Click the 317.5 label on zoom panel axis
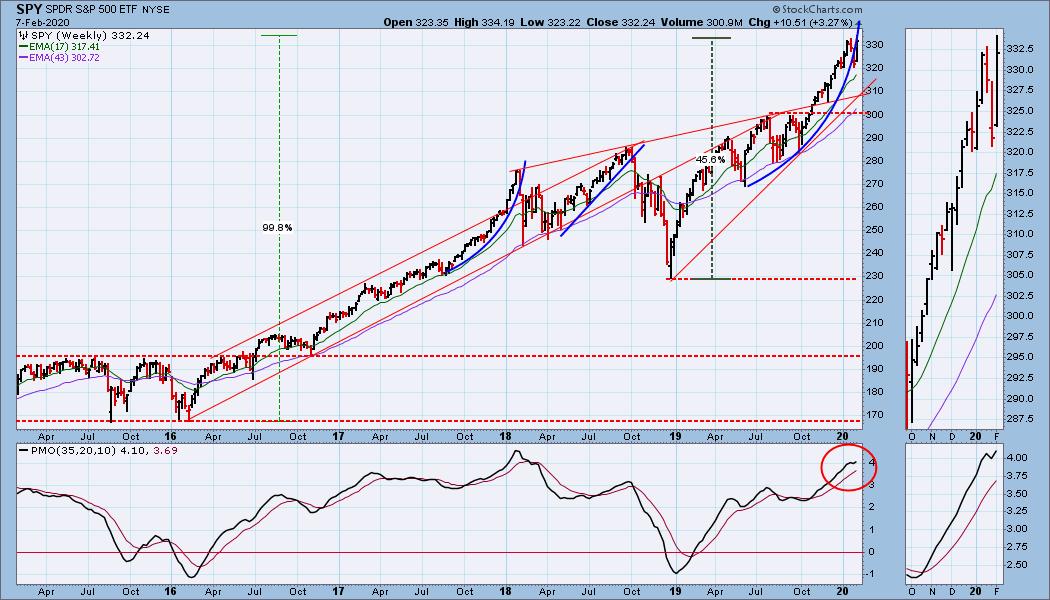 tap(1019, 173)
